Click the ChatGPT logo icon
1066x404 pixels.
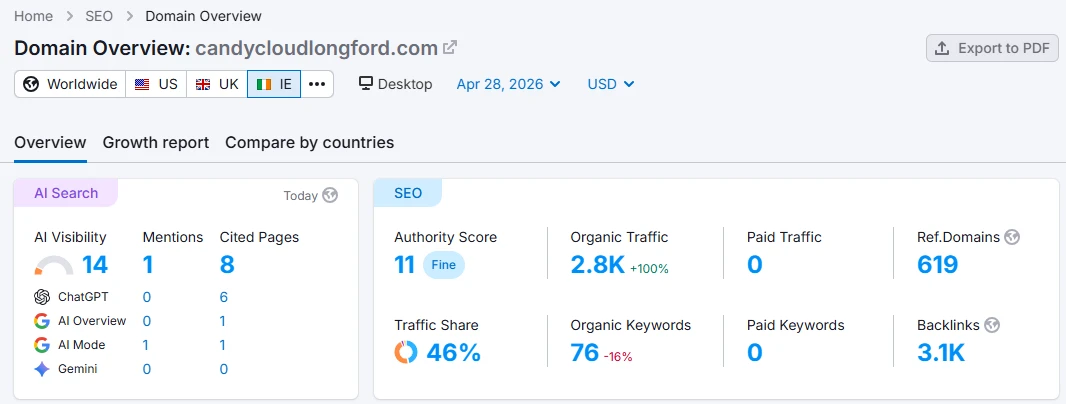42,297
